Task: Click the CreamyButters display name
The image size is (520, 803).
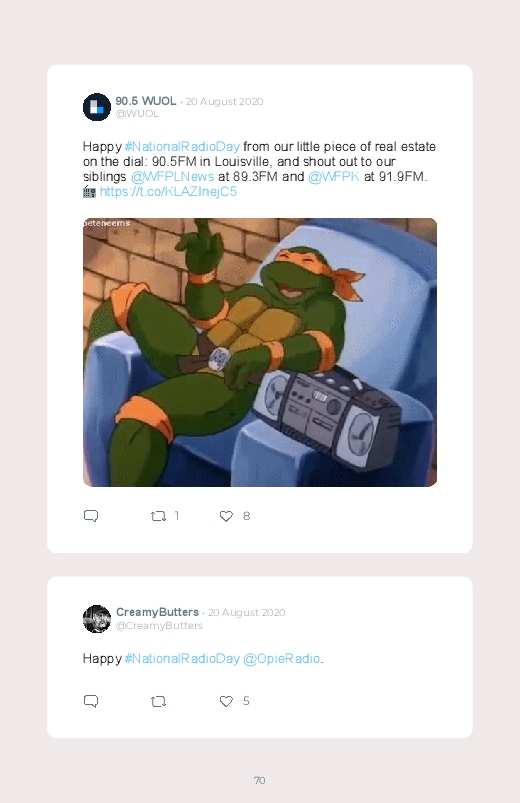Action: coord(157,612)
